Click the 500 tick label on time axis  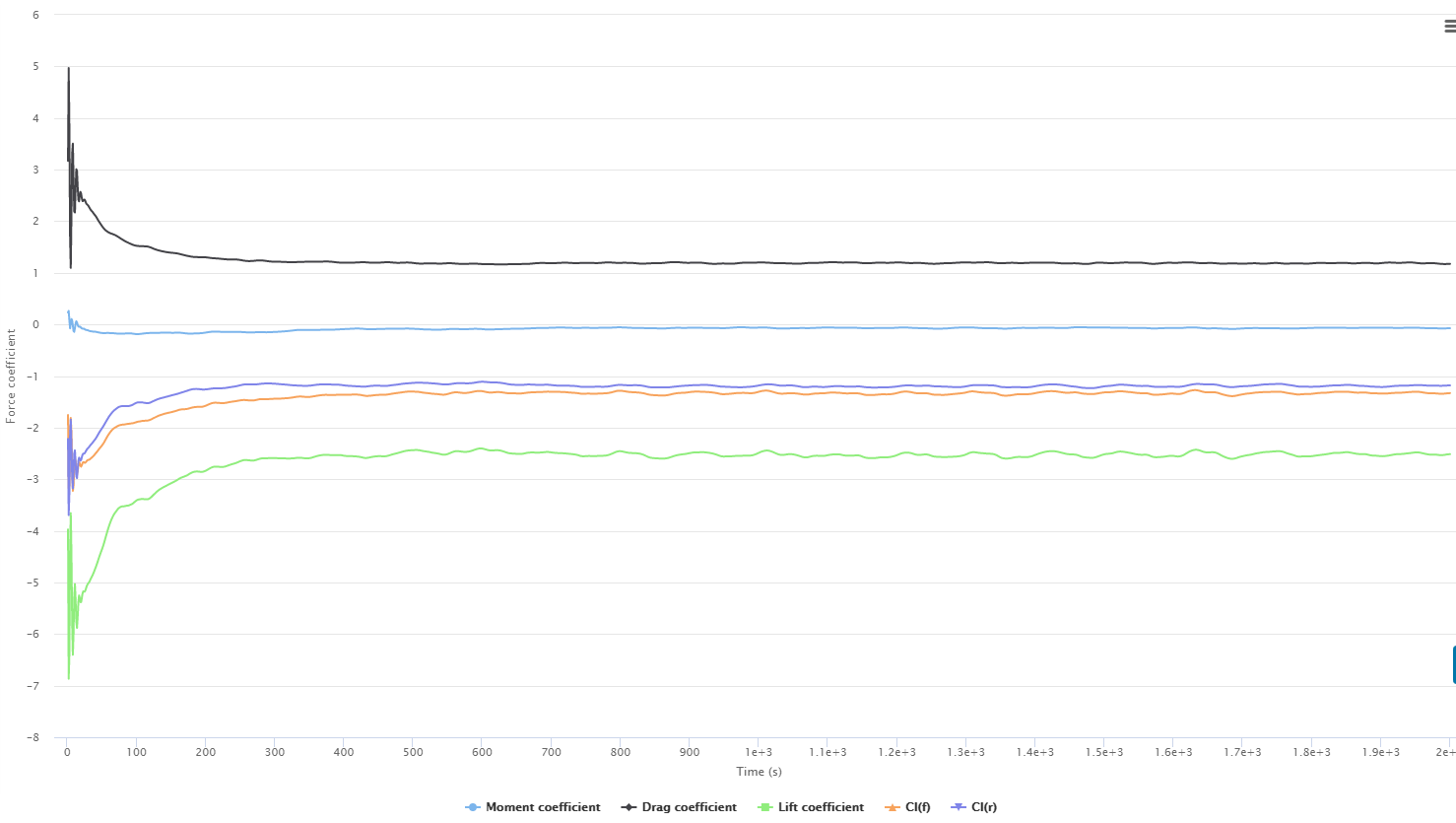tap(413, 752)
